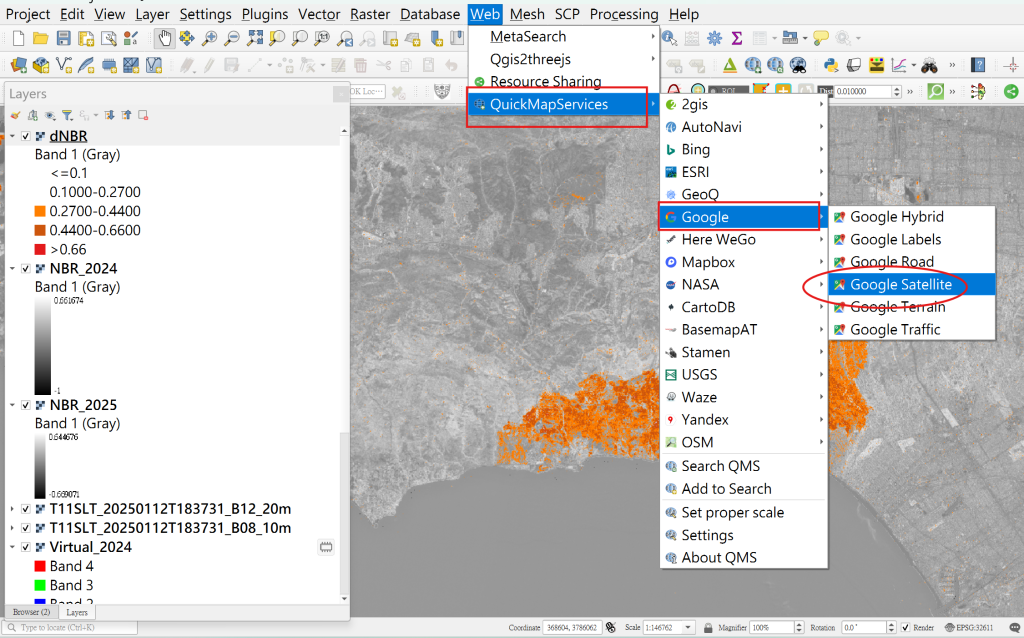
Task: Open the Raster menu
Action: 370,14
